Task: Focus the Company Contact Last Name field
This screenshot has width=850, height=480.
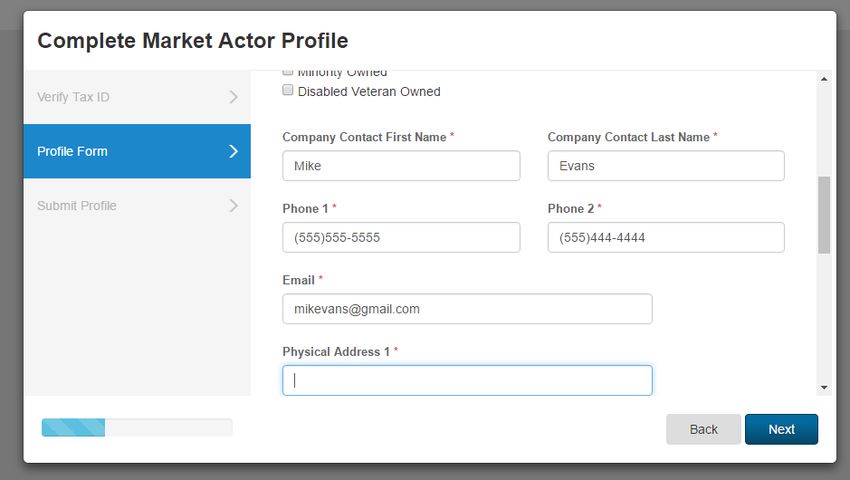Action: [666, 166]
